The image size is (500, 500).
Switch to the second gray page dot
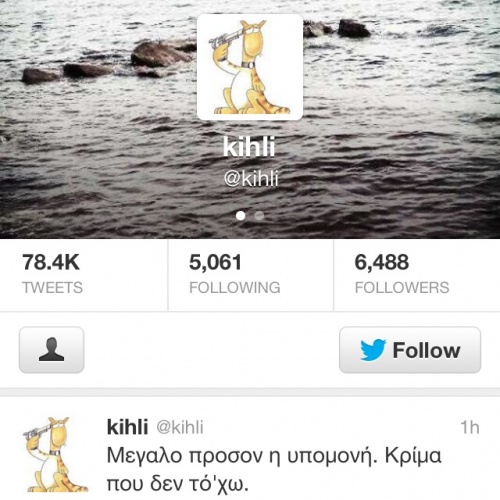(x=259, y=216)
